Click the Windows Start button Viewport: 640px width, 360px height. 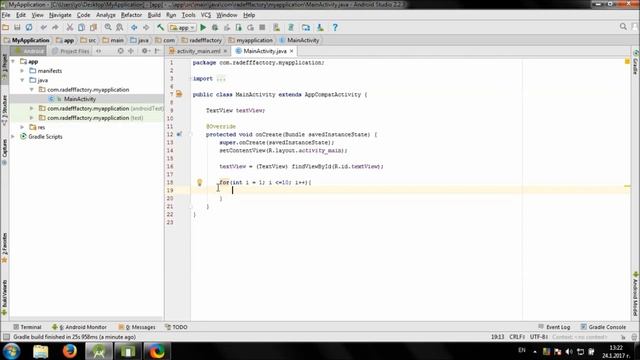coord(11,351)
